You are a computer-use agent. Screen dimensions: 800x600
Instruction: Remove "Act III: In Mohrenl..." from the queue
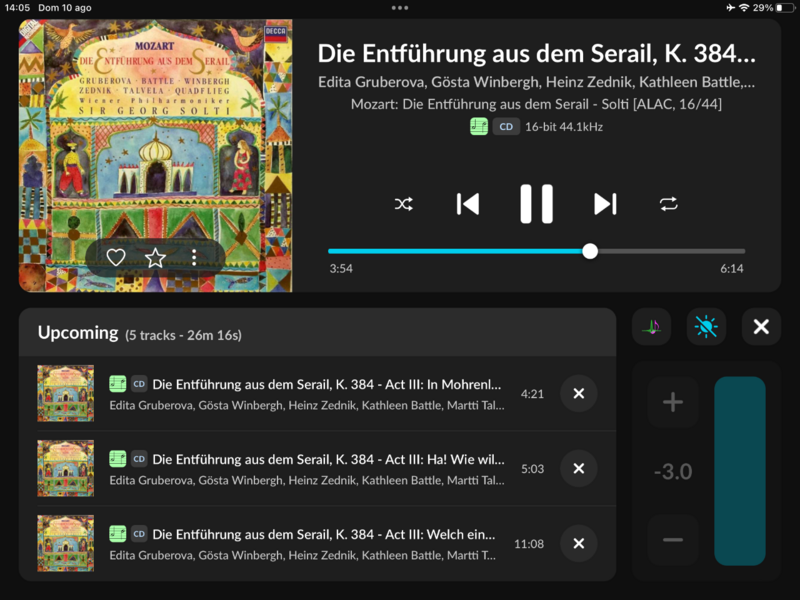pos(578,394)
